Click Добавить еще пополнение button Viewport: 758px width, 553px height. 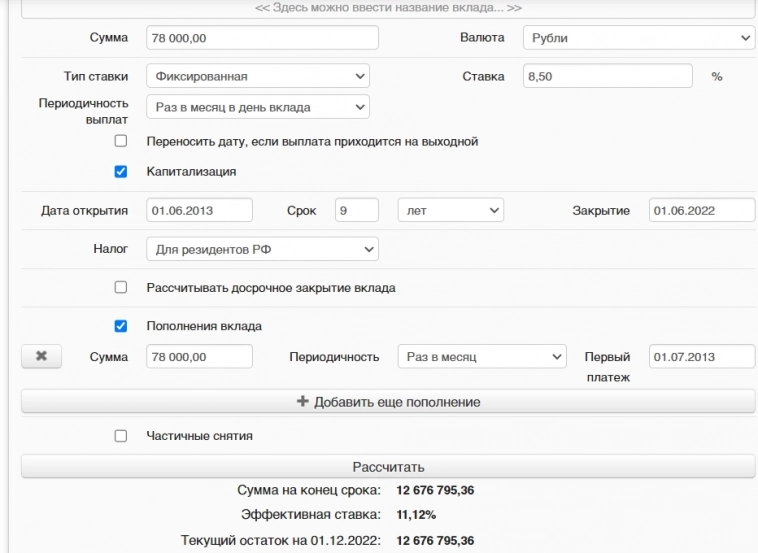(x=388, y=402)
